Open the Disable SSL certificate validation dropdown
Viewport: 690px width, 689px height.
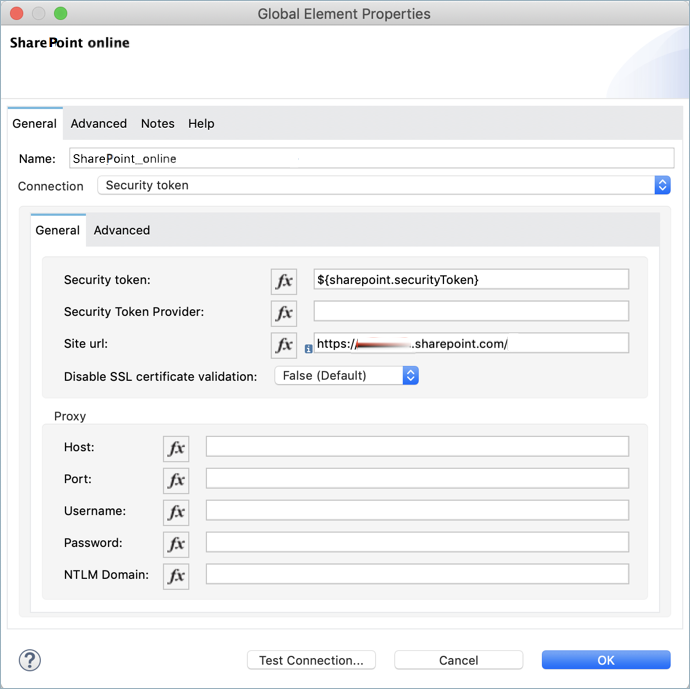pos(346,376)
